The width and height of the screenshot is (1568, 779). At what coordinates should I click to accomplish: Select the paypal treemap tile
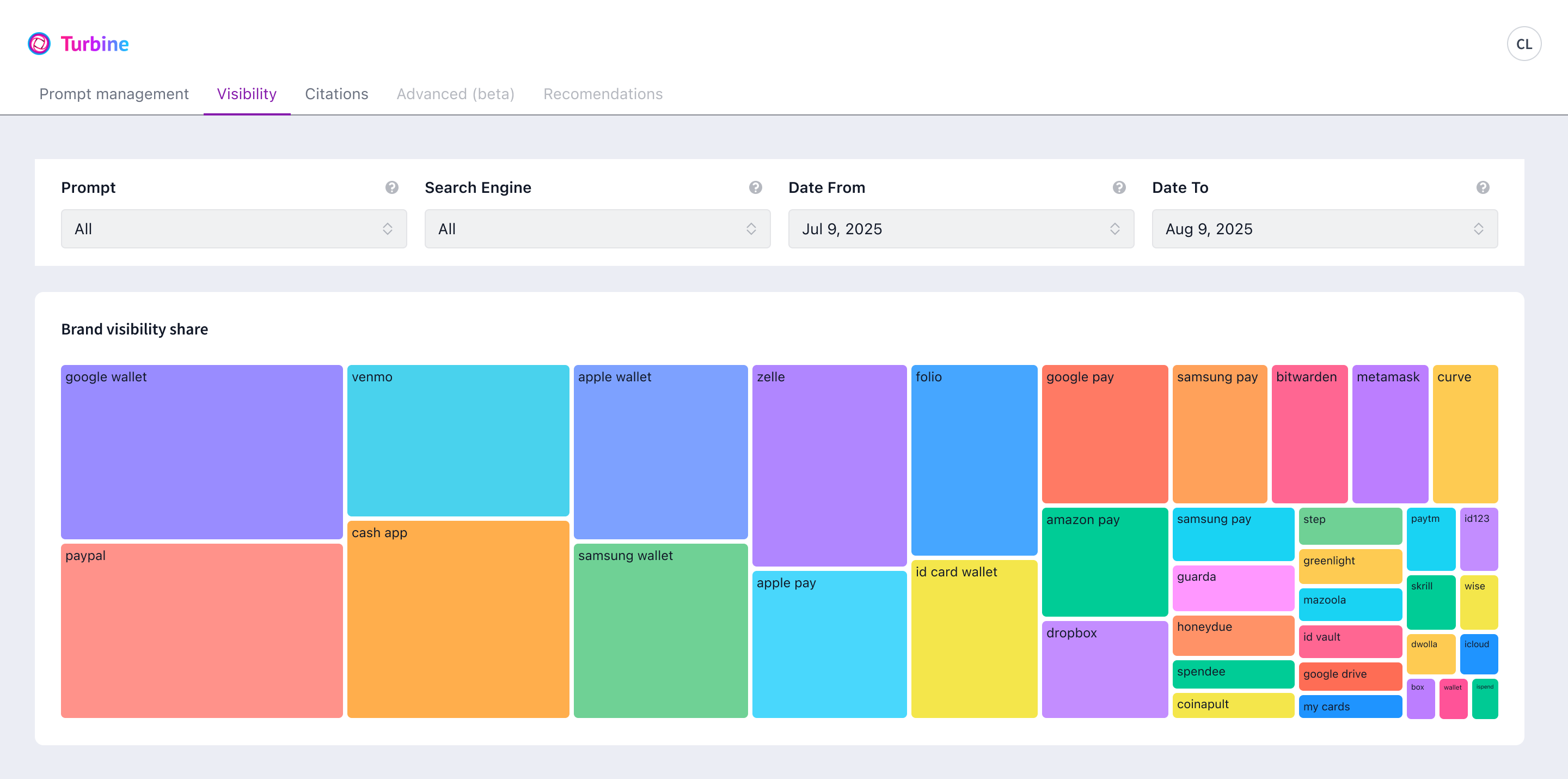coord(201,630)
